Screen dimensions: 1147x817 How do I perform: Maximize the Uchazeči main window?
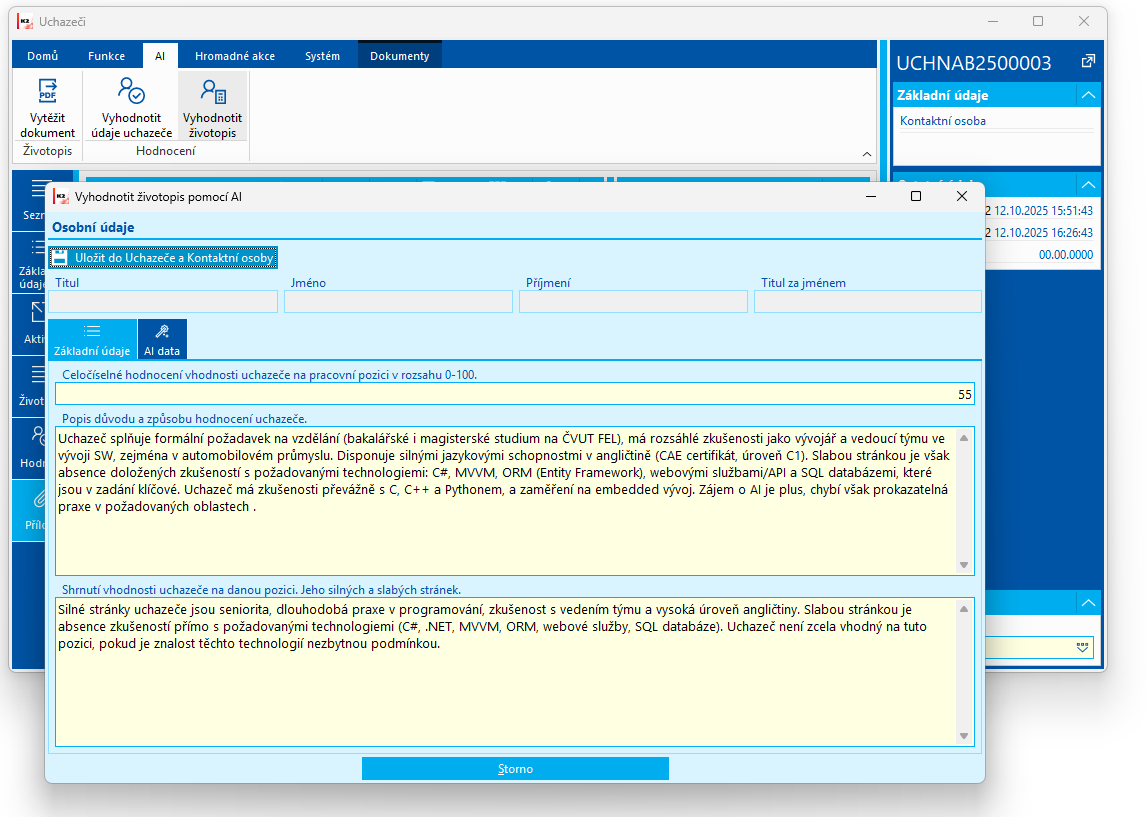click(1038, 21)
